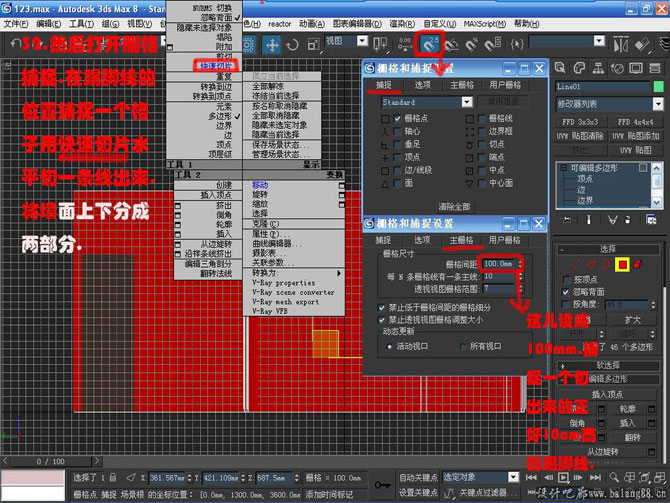
Task: Click the Go to Start playback button
Action: pyautogui.click(x=531, y=477)
